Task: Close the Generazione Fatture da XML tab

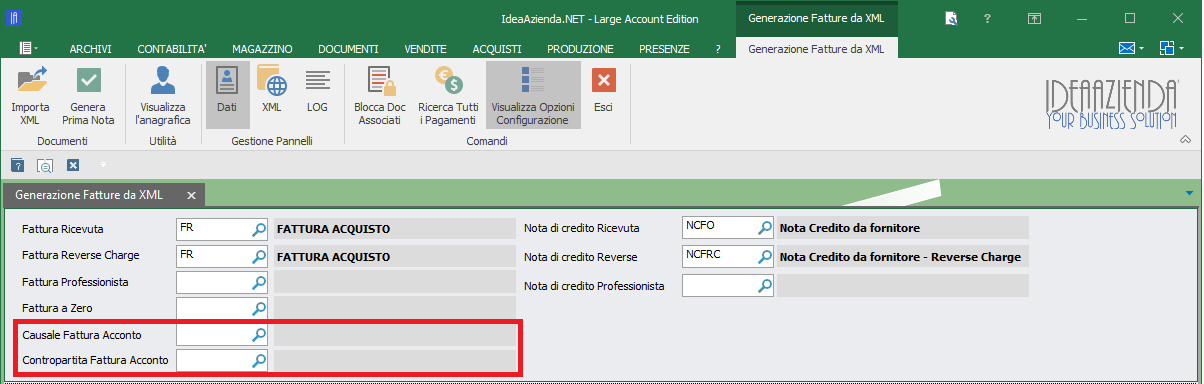Action: (x=192, y=195)
